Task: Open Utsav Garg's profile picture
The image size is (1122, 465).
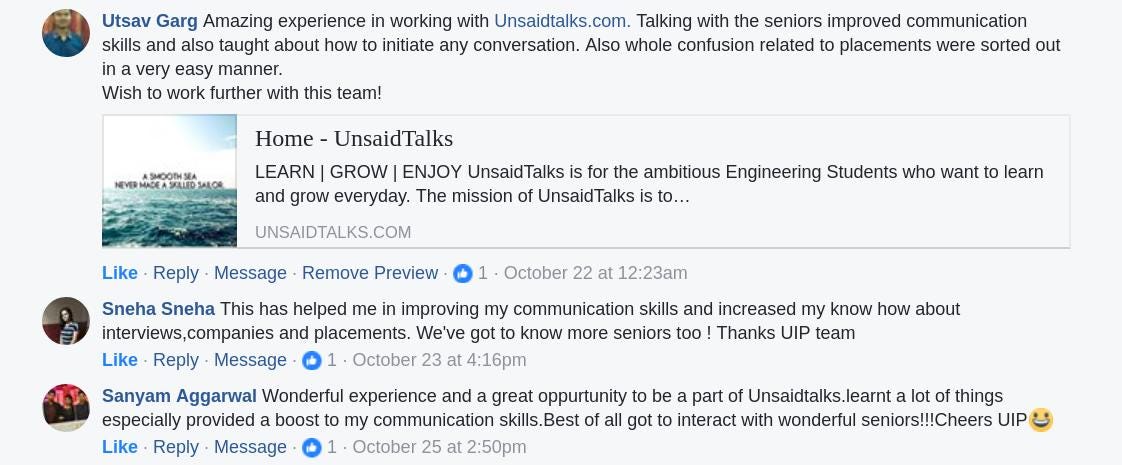Action: pos(66,33)
